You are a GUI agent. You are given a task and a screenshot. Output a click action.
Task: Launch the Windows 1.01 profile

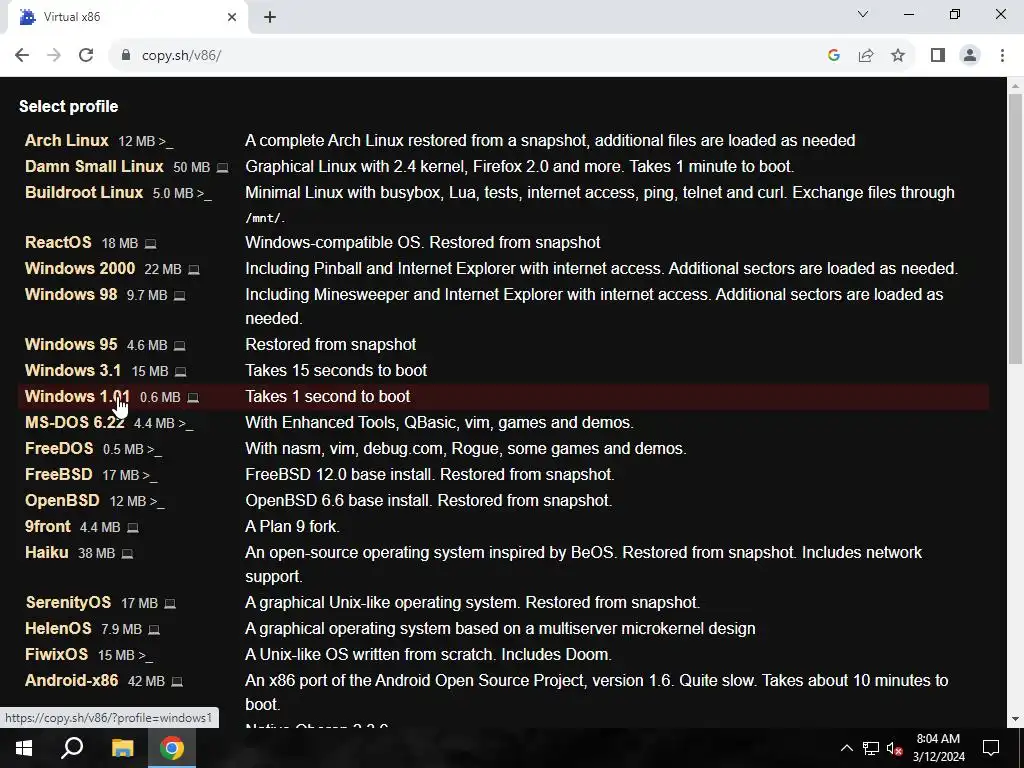(77, 396)
